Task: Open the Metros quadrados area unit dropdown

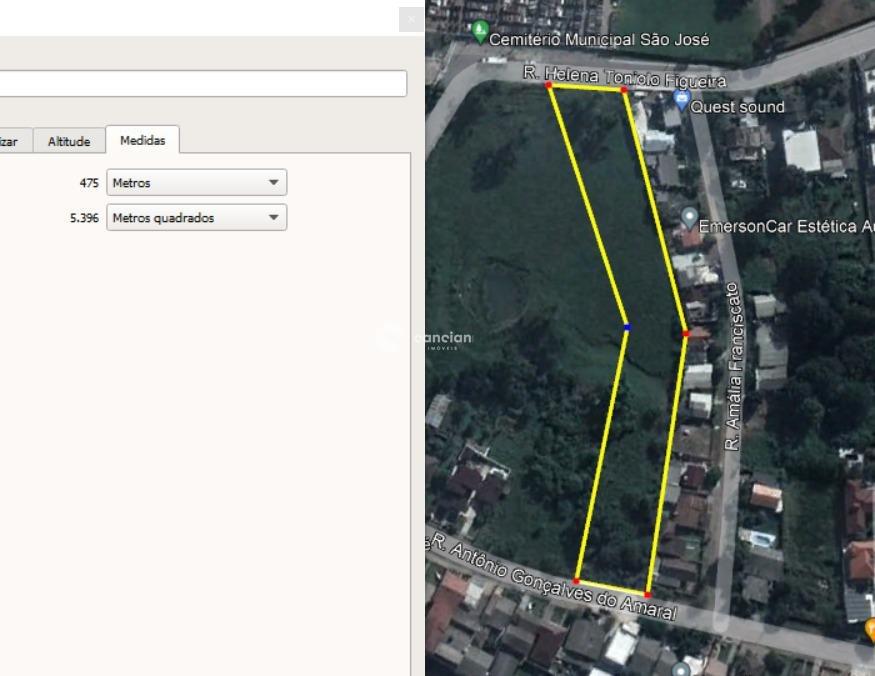Action: coord(196,218)
